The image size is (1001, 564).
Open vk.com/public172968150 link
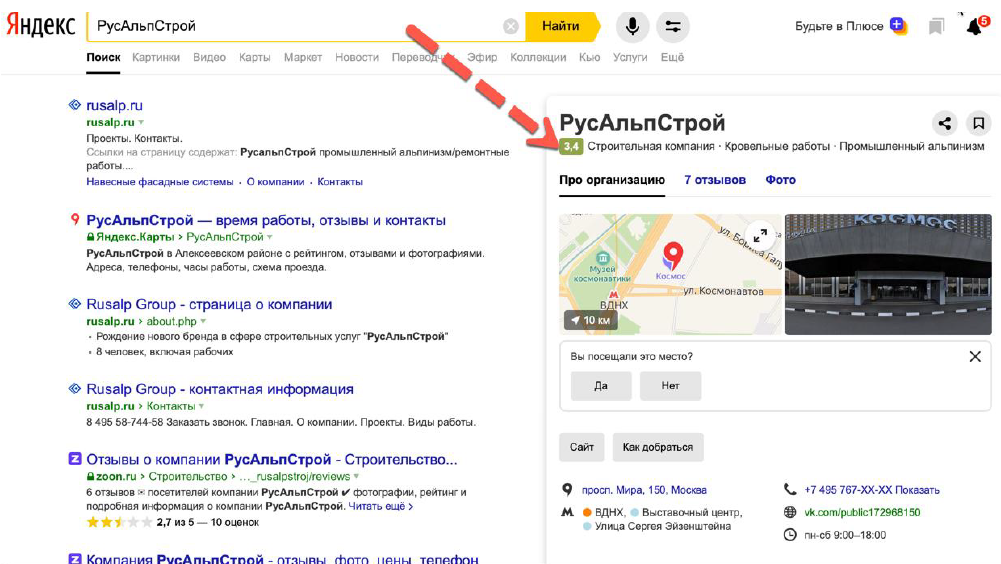click(x=862, y=512)
